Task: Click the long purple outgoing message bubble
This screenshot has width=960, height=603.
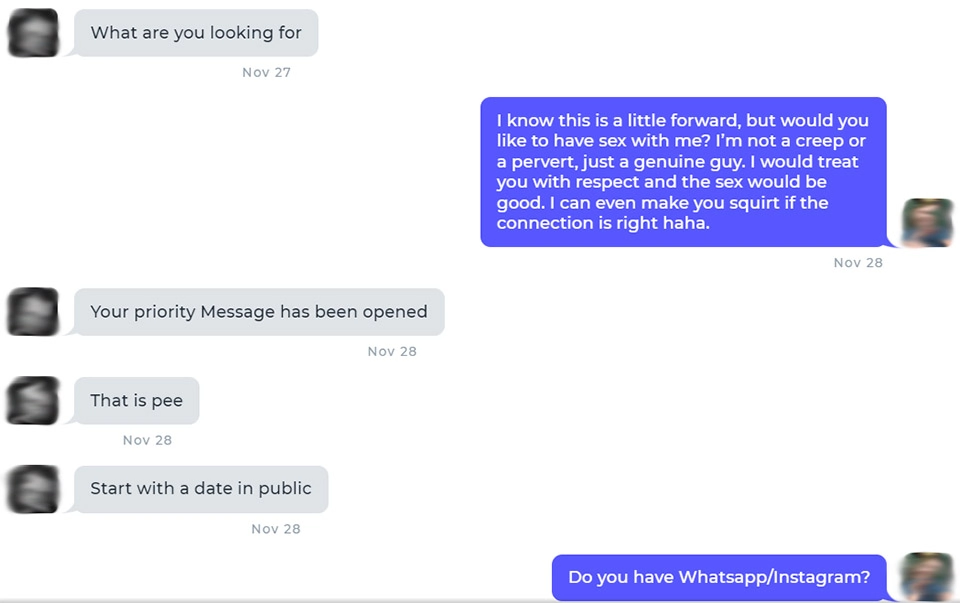Action: tap(683, 171)
